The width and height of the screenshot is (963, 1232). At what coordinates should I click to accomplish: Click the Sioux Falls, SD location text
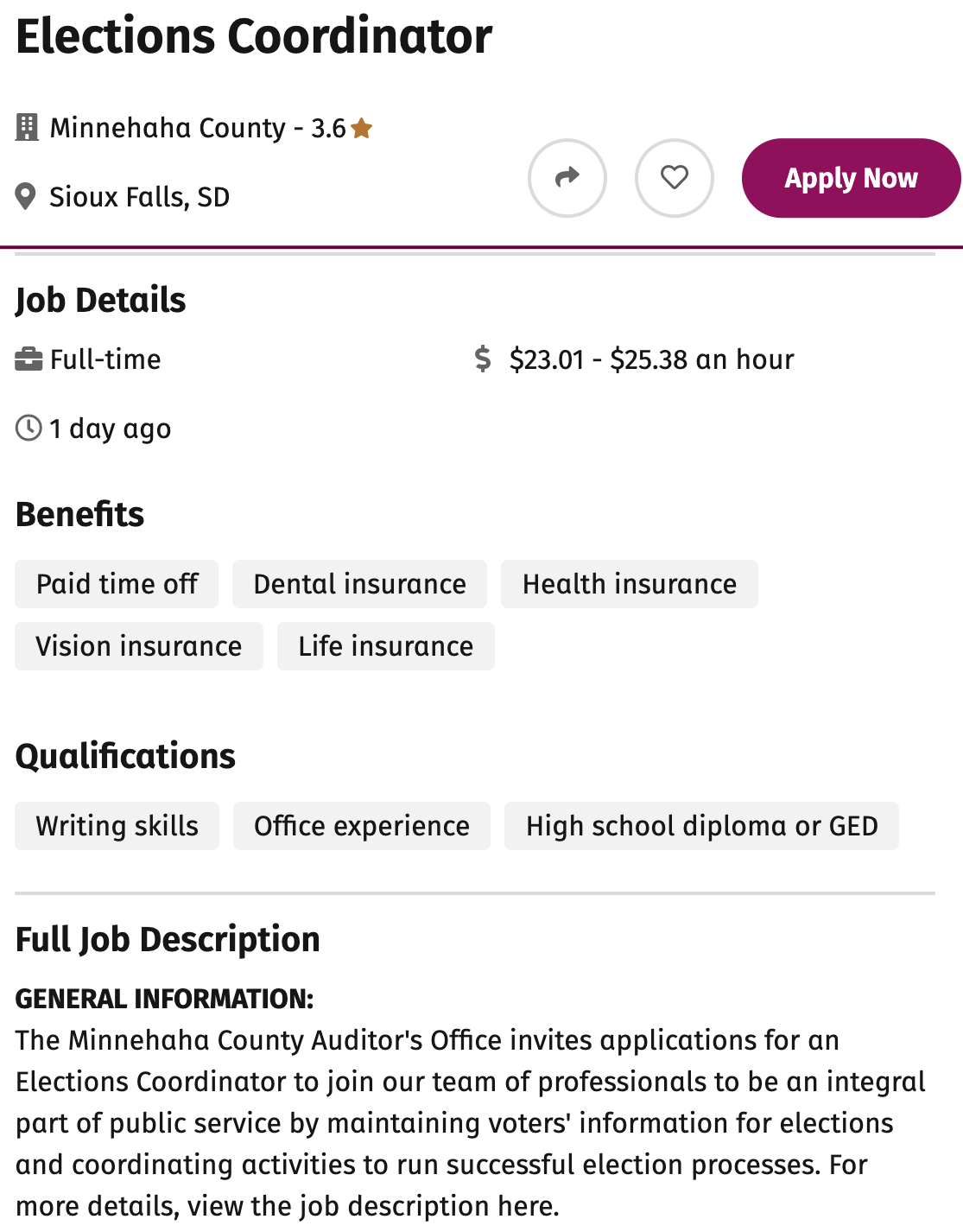[x=139, y=197]
